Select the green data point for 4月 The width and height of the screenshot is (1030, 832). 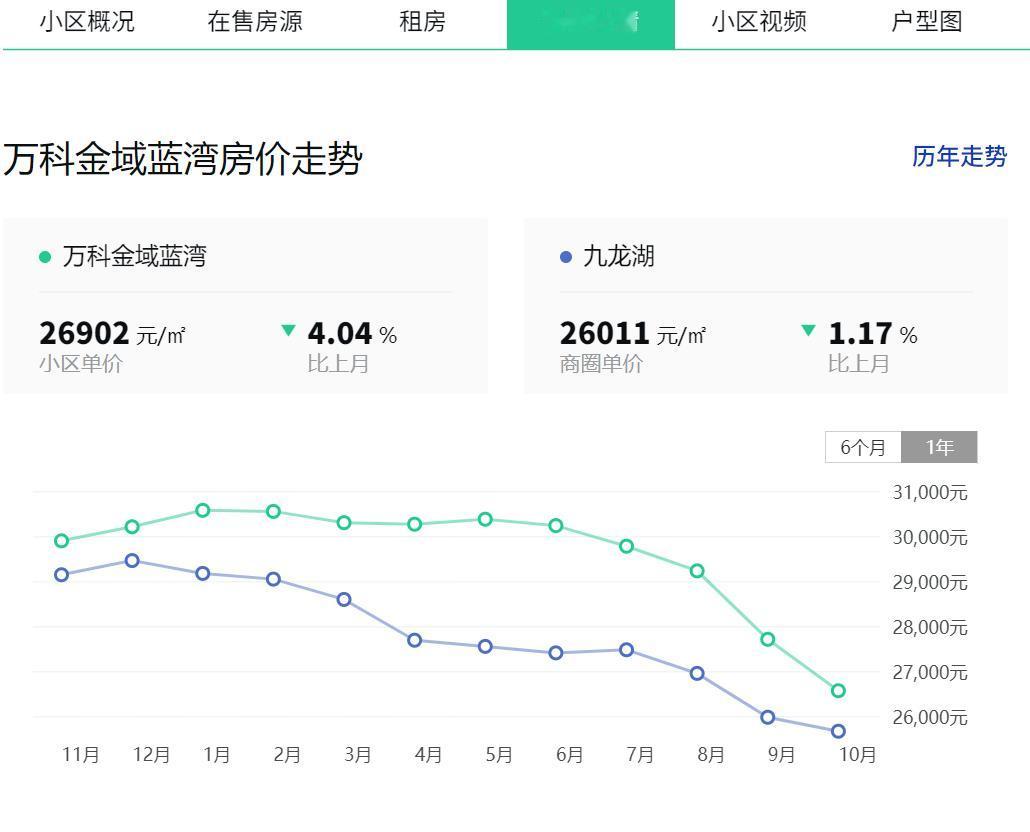click(414, 524)
